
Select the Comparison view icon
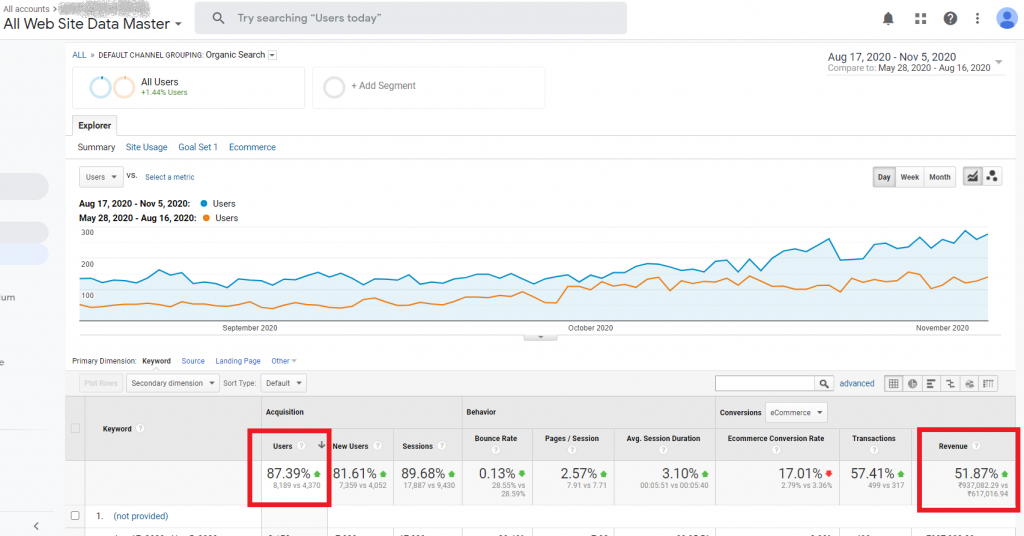pos(950,383)
